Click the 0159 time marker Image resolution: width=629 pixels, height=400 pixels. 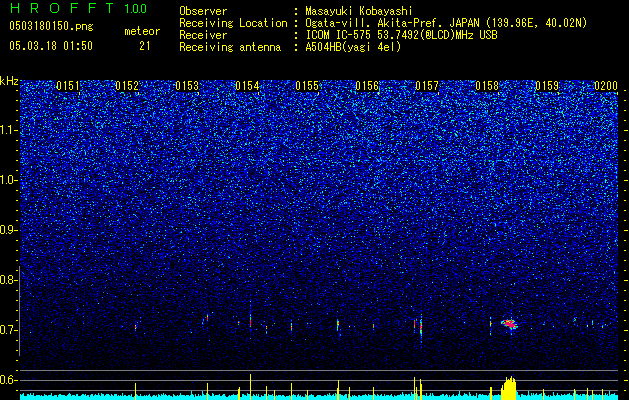point(547,86)
